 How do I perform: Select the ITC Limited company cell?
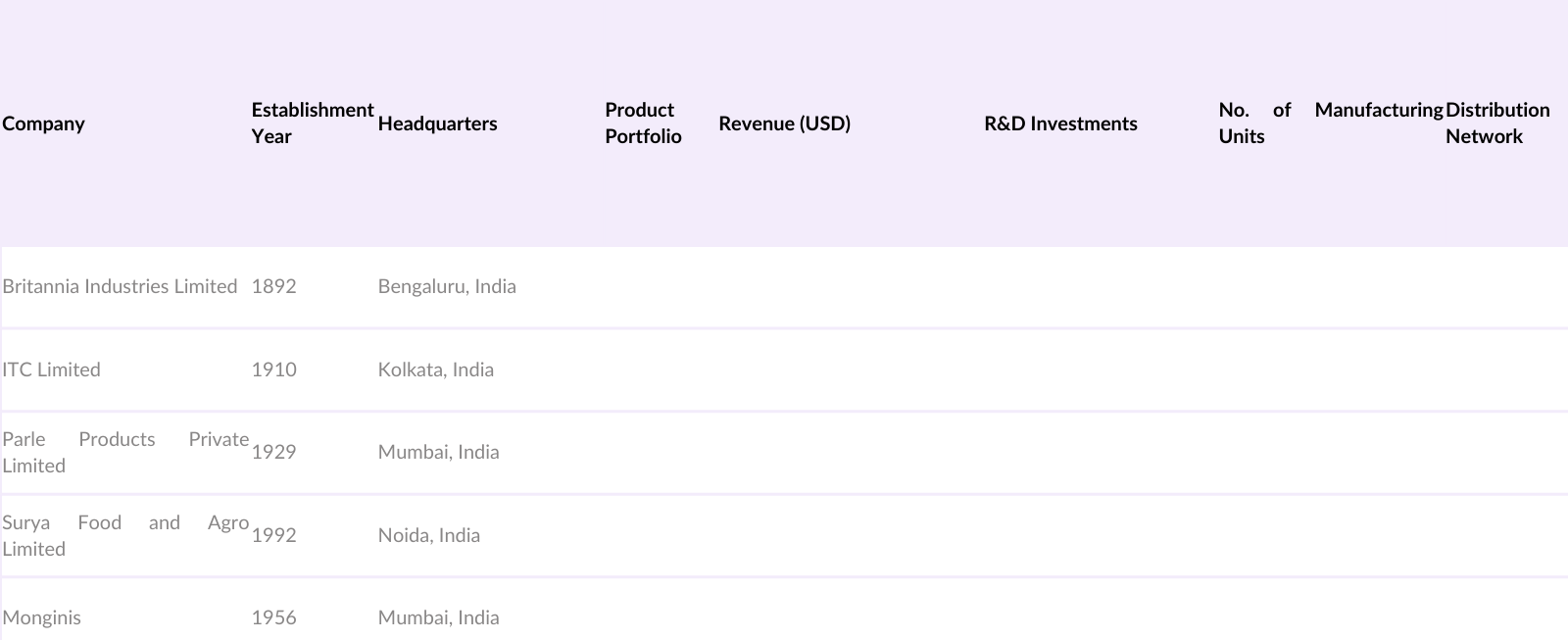(x=51, y=369)
